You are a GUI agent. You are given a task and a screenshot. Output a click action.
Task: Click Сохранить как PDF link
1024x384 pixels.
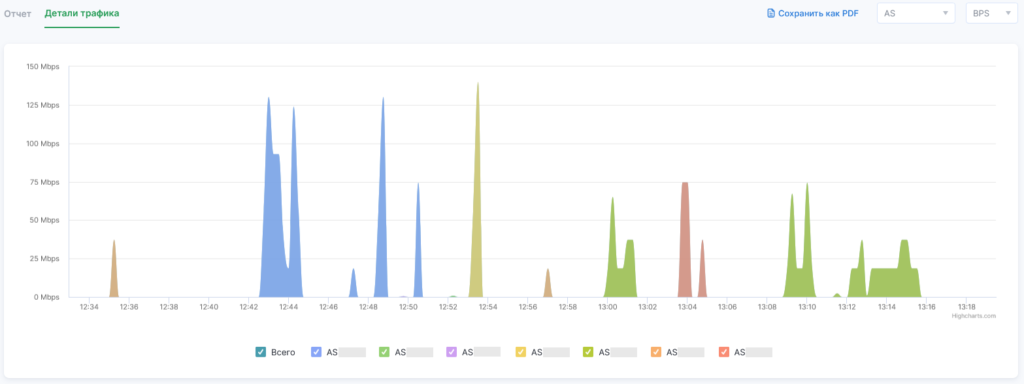coord(812,13)
